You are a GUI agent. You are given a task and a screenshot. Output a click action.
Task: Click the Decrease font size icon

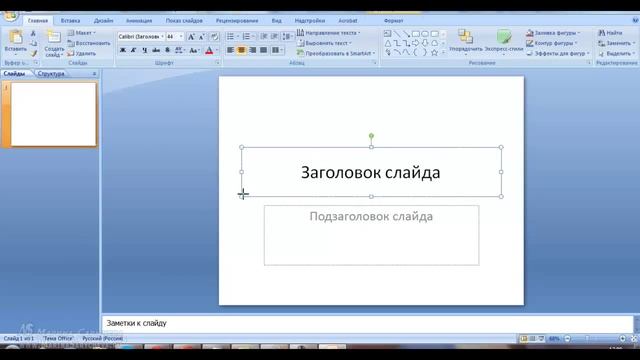tap(202, 37)
